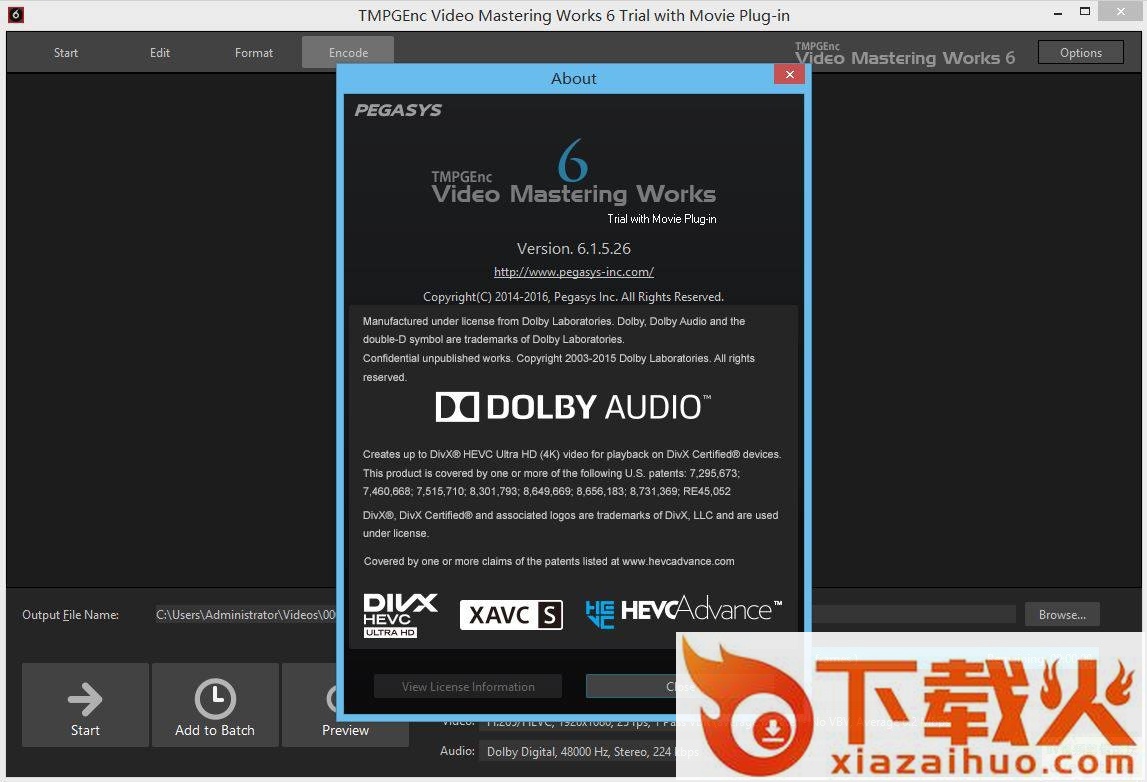Click the 'DivX®, DivX Certified® and associated logos' line
This screenshot has width=1147, height=782.
(571, 515)
